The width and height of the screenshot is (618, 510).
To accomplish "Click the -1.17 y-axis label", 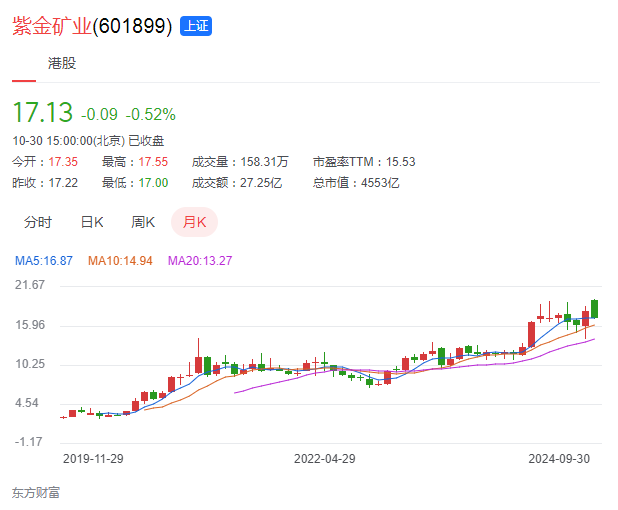I will 28,442.
